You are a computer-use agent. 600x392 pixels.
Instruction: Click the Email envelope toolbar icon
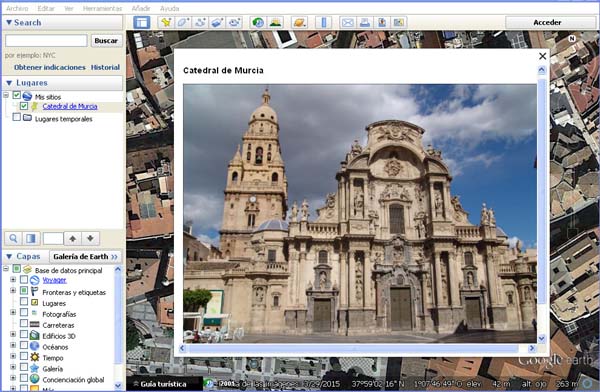[x=347, y=22]
